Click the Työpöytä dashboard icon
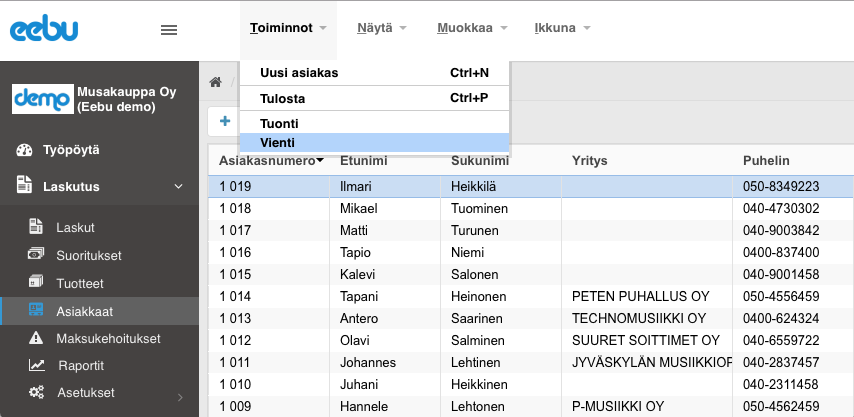 (25, 150)
